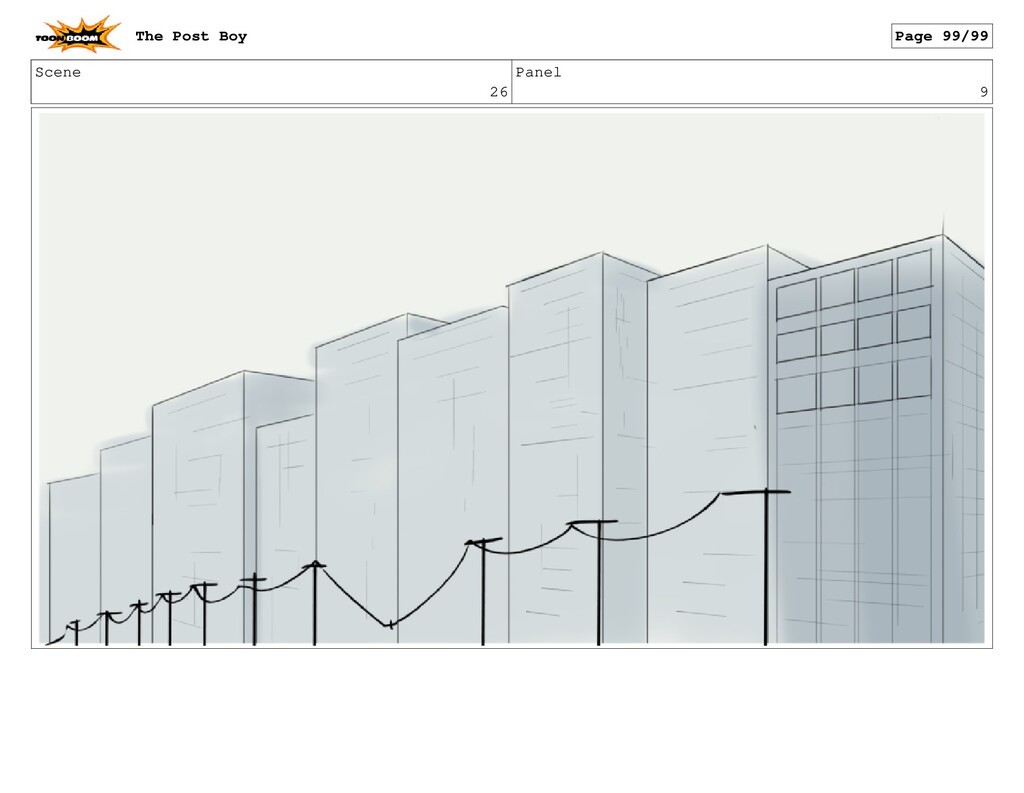Screen dimensions: 1024x793
Task: Click the 'Page 99/99' box
Action: click(x=942, y=36)
